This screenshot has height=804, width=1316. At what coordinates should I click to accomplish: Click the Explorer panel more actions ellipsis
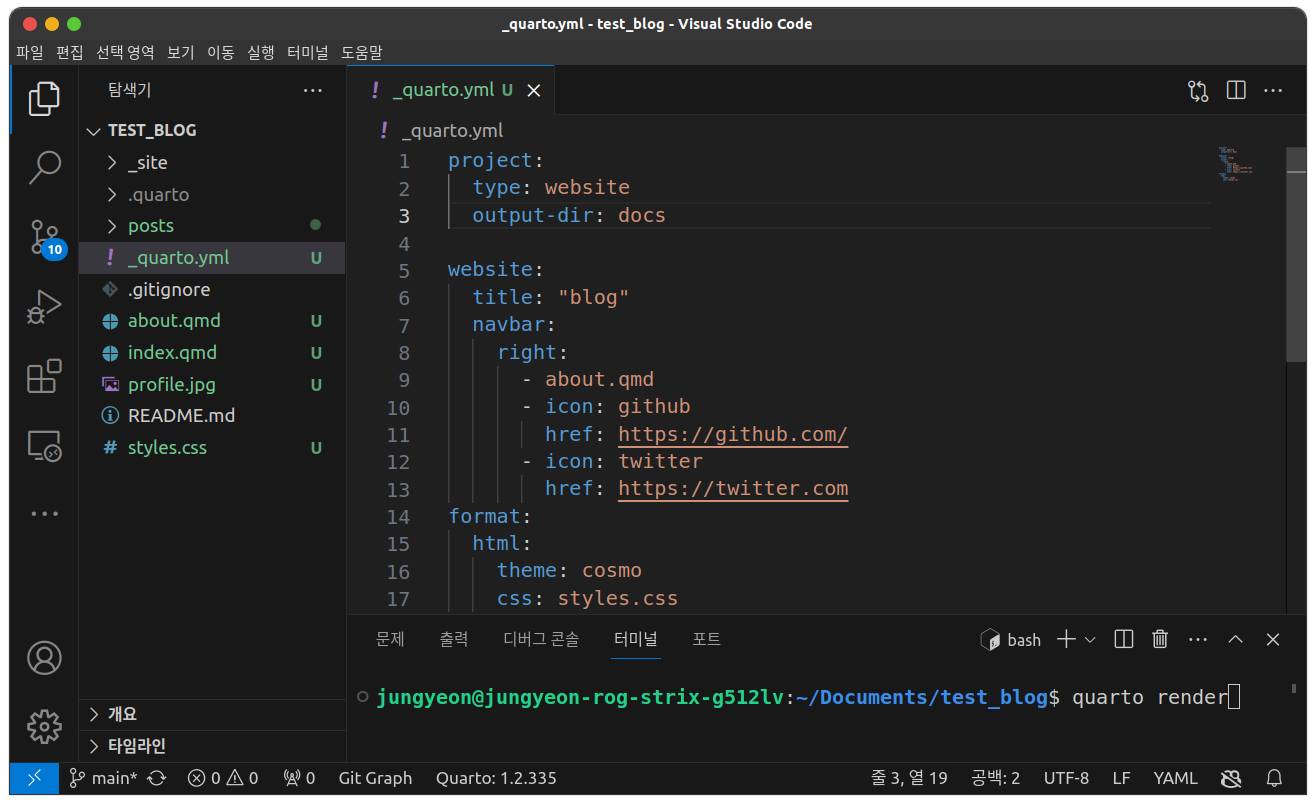pyautogui.click(x=313, y=91)
